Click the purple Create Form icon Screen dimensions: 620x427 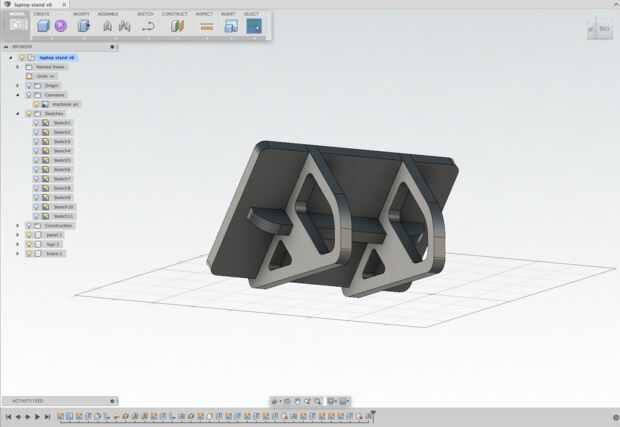(60, 26)
